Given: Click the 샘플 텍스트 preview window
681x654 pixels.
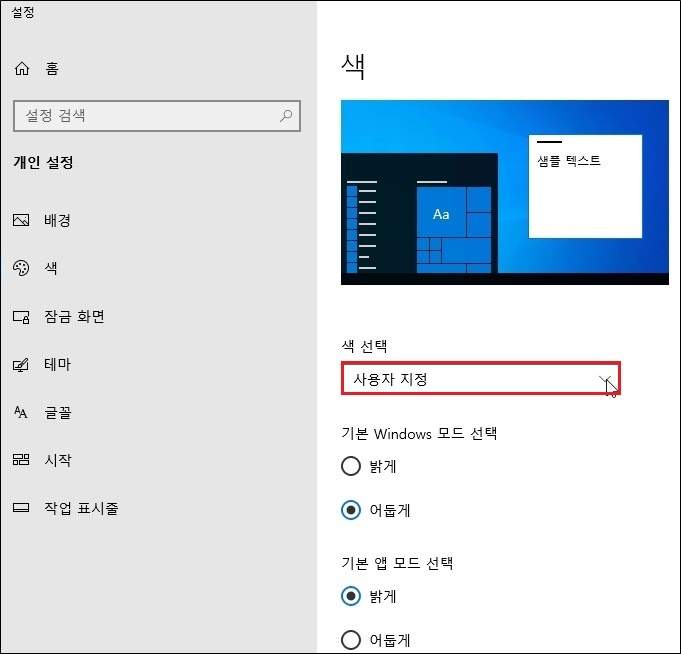Looking at the screenshot, I should click(585, 186).
